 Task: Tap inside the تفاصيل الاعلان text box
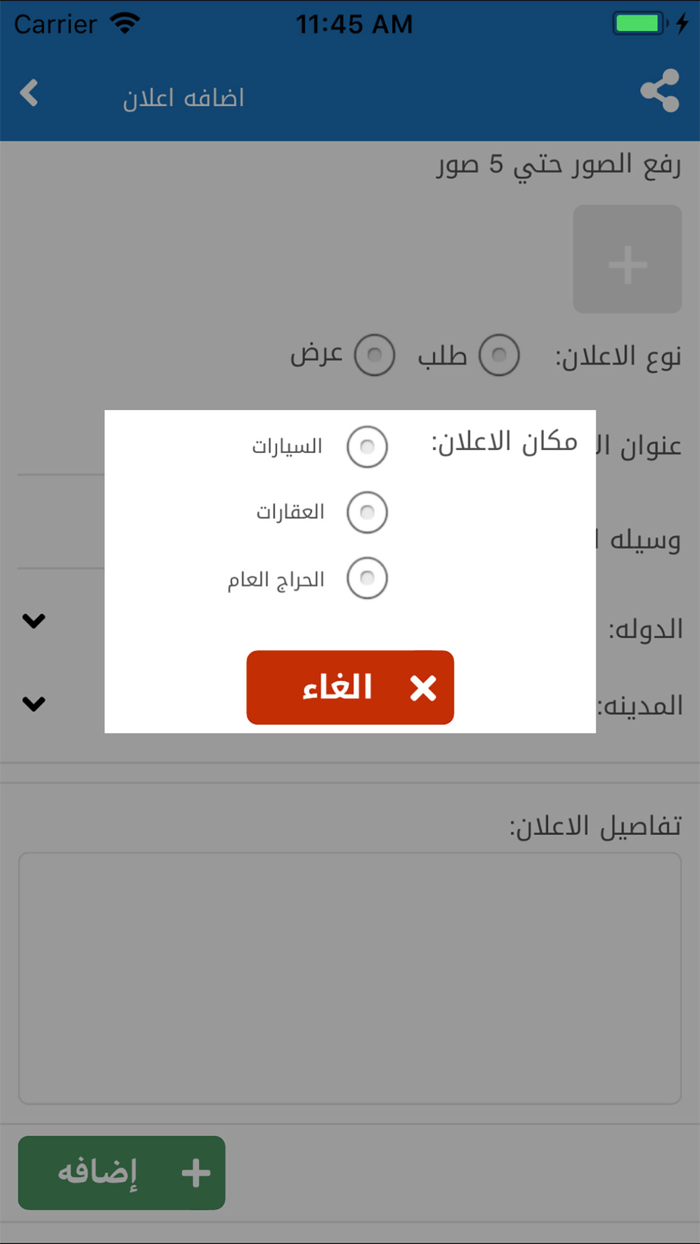(350, 975)
